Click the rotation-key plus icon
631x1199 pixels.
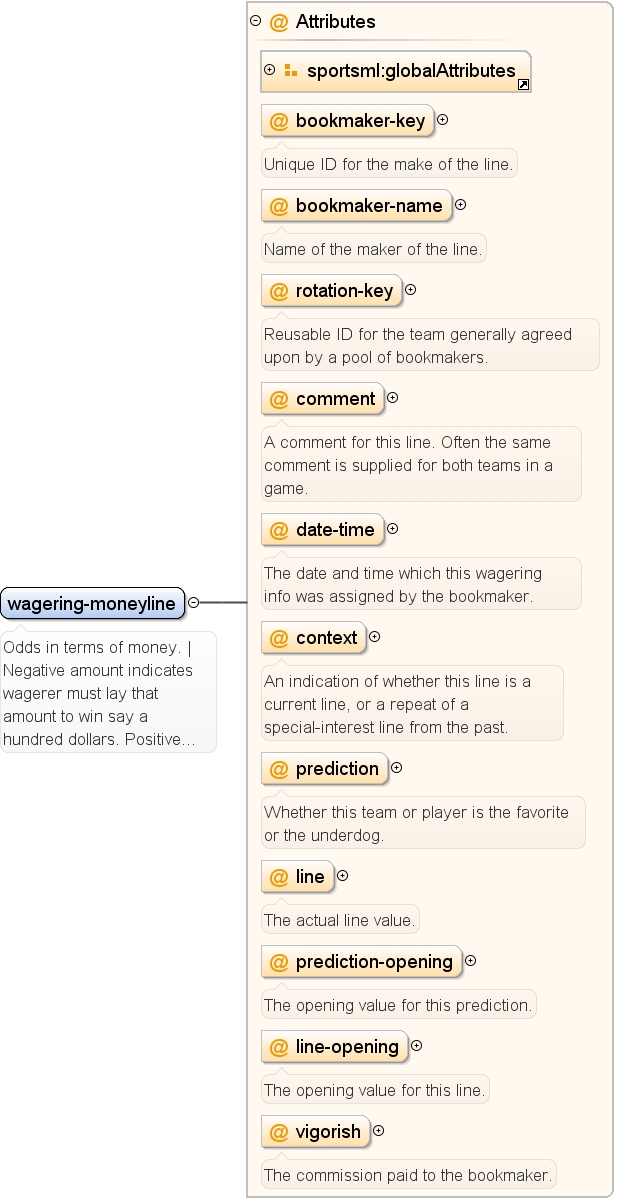click(x=410, y=290)
